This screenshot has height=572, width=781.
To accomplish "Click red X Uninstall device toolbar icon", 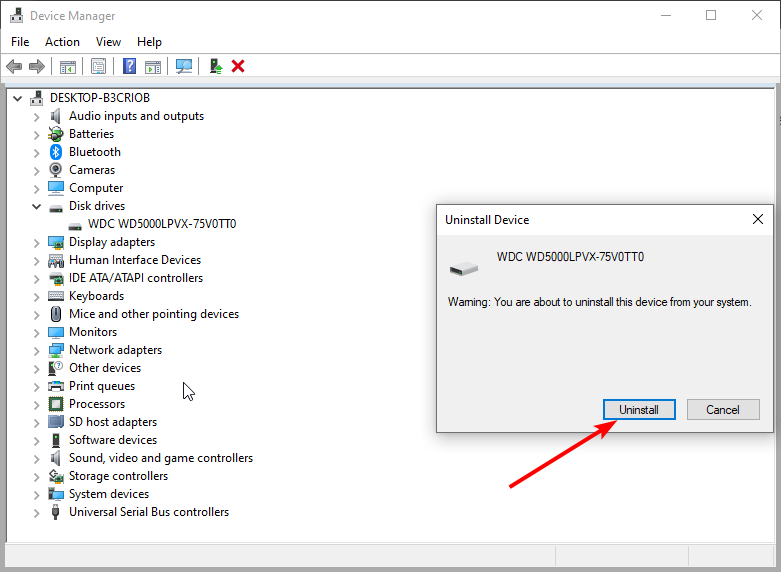I will pos(238,66).
